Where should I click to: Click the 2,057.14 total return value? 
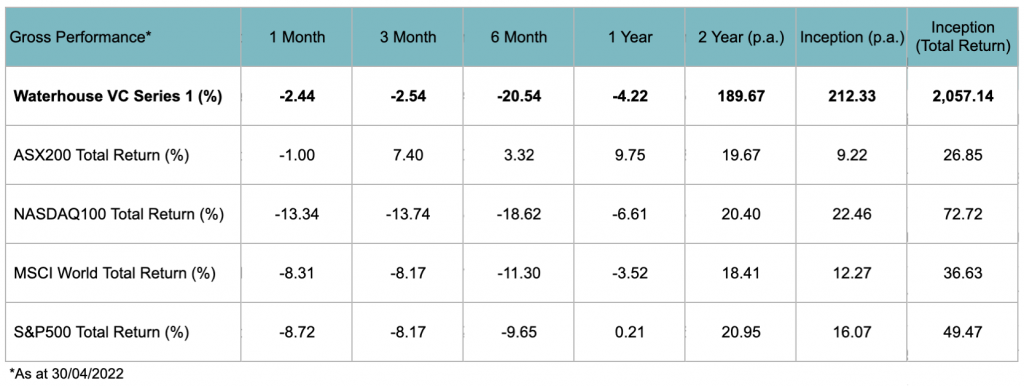click(963, 96)
